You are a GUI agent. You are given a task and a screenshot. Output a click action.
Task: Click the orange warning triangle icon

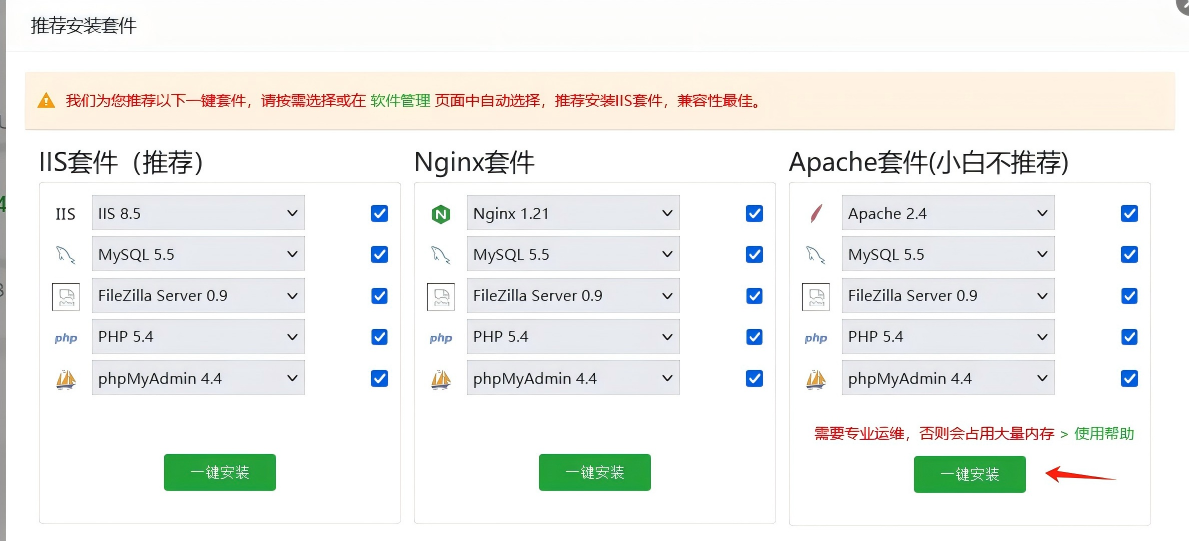[x=46, y=100]
